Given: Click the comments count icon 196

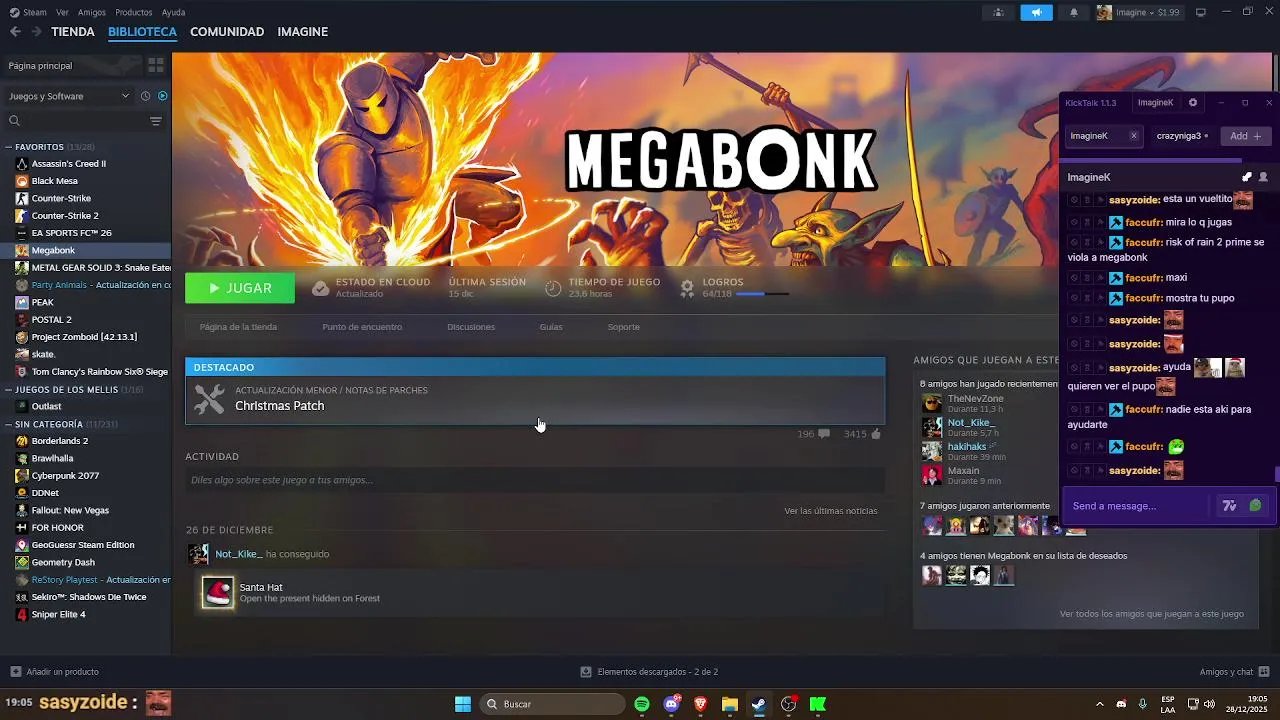Looking at the screenshot, I should 824,434.
